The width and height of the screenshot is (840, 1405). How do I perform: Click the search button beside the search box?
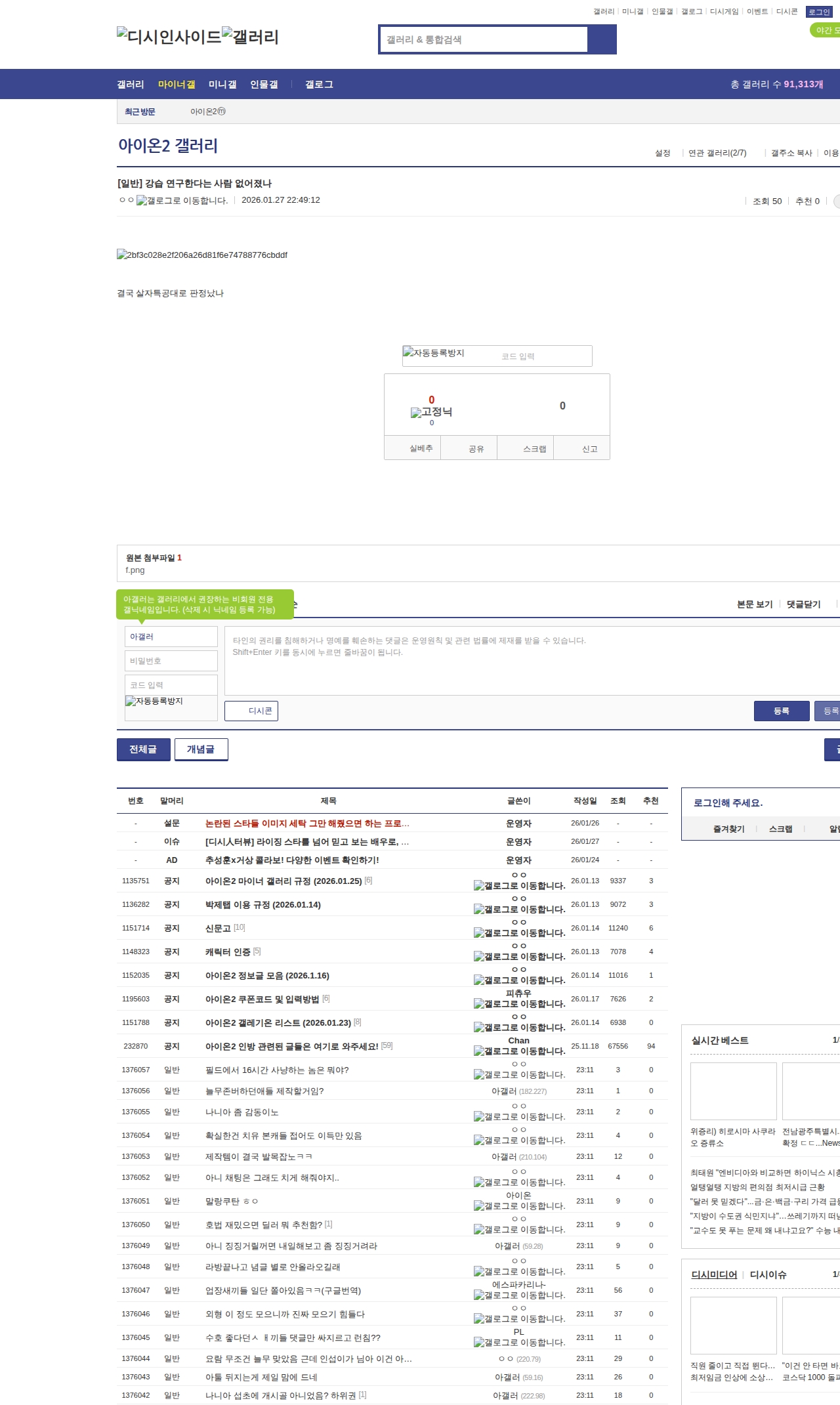tap(602, 39)
